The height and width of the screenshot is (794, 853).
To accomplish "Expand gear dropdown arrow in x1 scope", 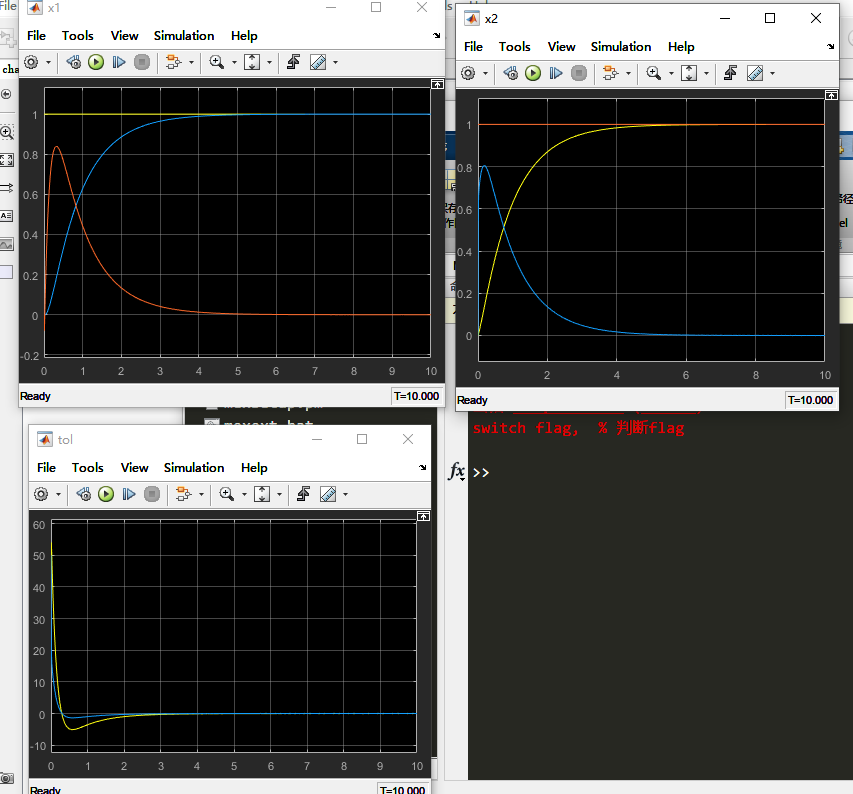I will [48, 63].
